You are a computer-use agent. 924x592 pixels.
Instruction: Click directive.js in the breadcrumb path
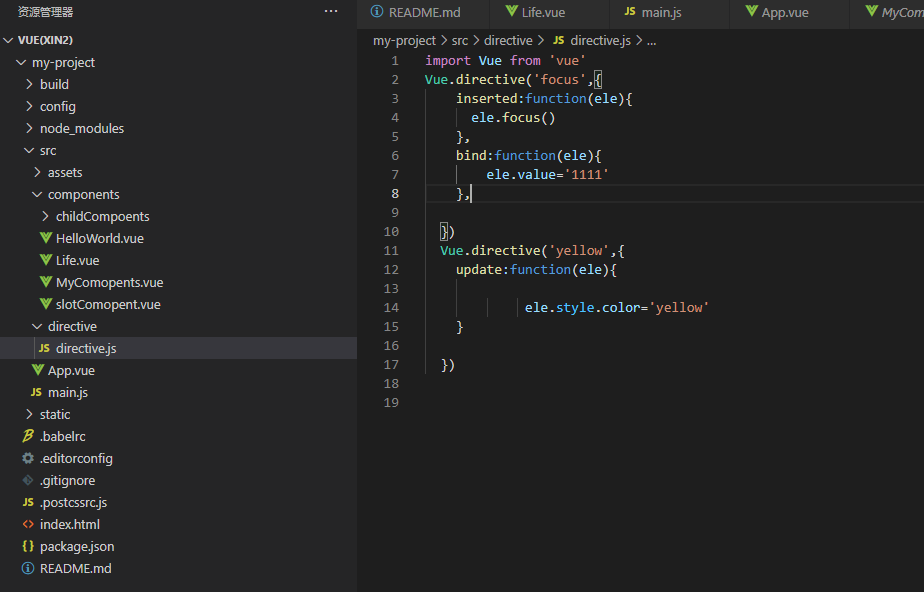pyautogui.click(x=600, y=40)
